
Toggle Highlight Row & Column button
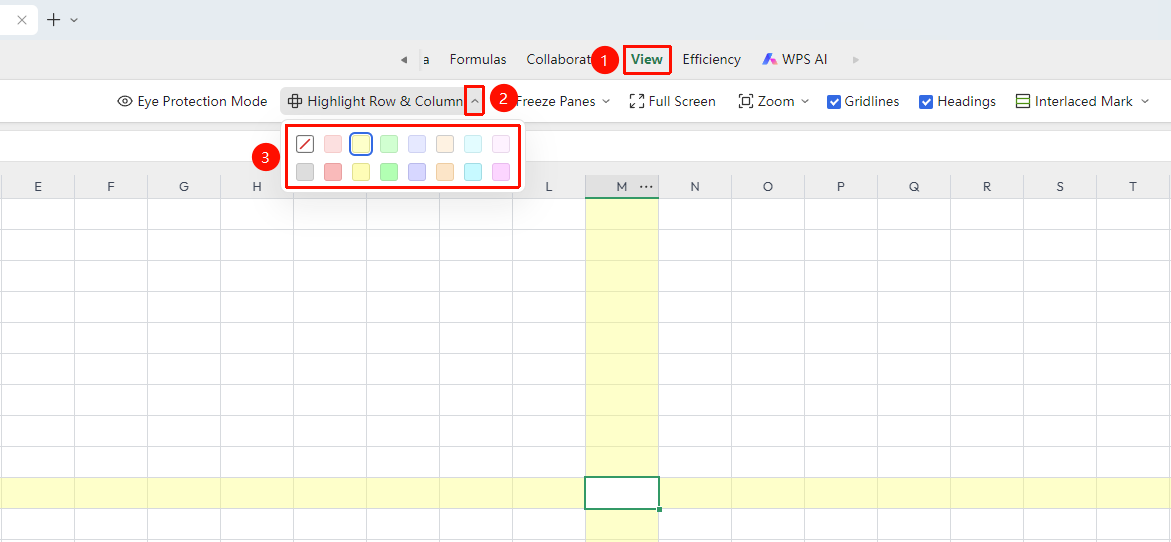coord(375,102)
